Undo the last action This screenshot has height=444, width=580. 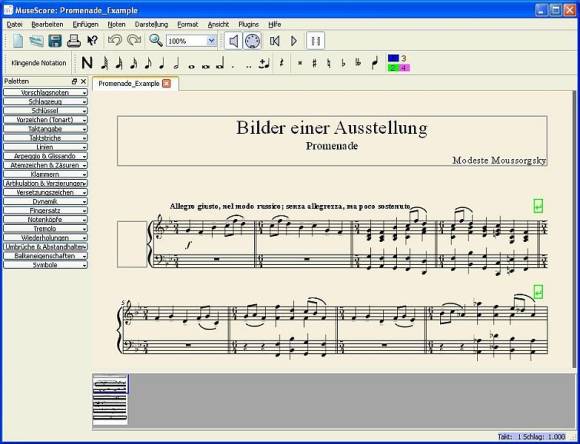[115, 40]
